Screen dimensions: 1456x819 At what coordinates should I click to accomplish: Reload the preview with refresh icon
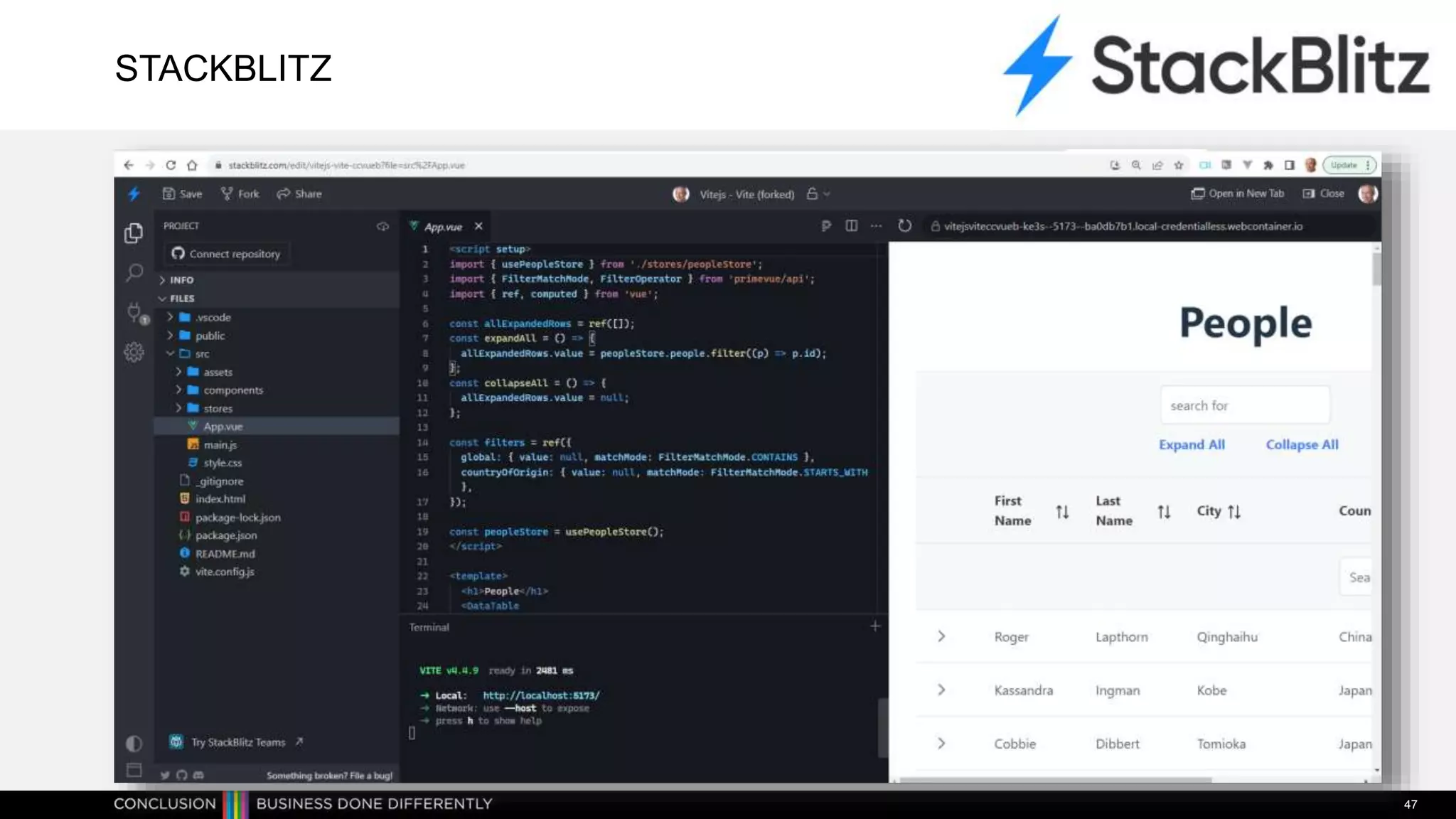click(x=904, y=226)
